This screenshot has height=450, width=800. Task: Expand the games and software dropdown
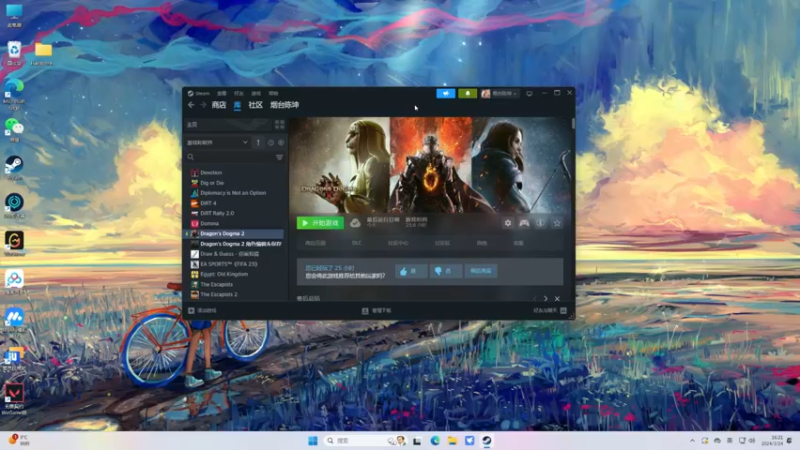(x=217, y=143)
